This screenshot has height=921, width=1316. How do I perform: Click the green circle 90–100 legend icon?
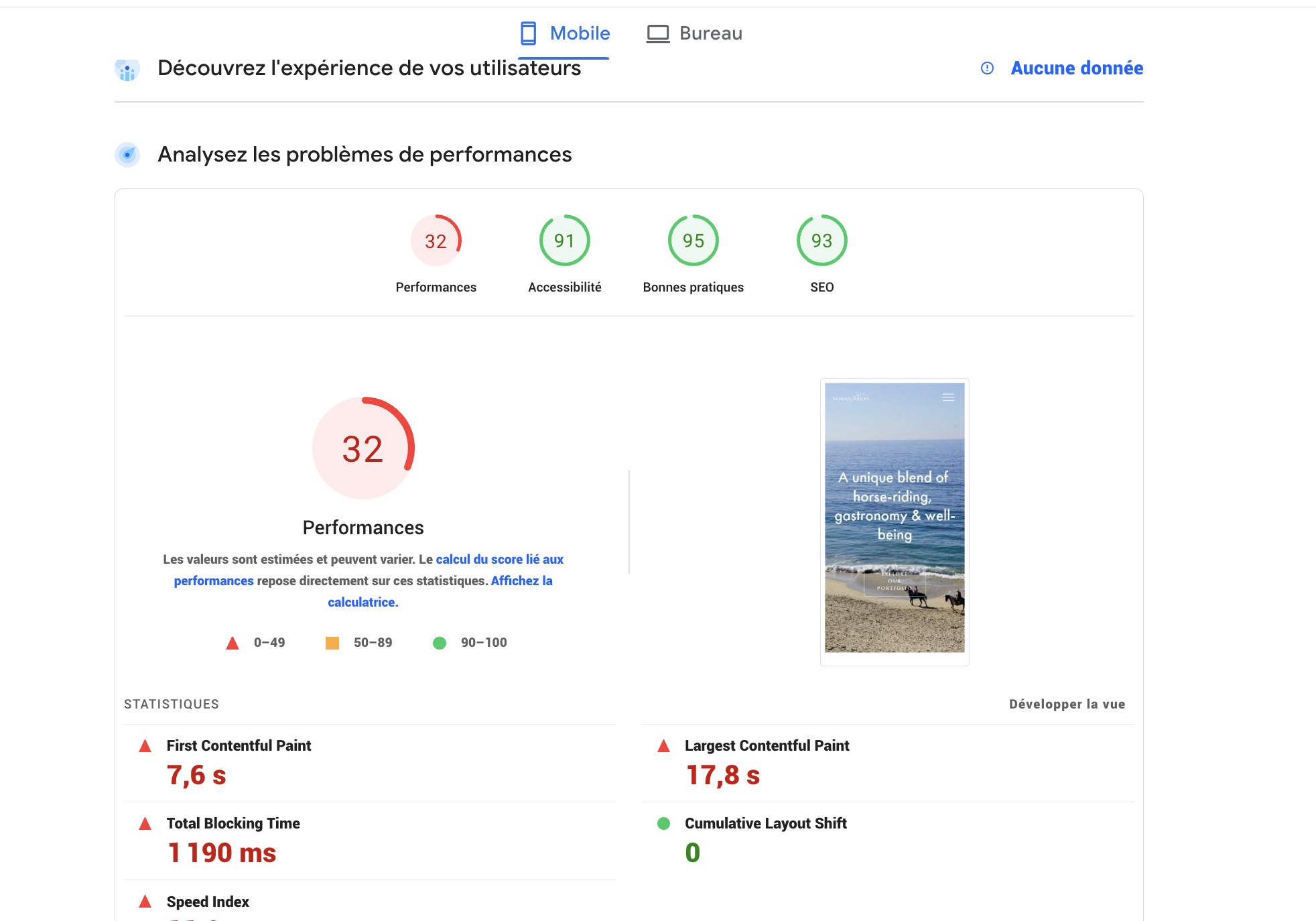440,643
